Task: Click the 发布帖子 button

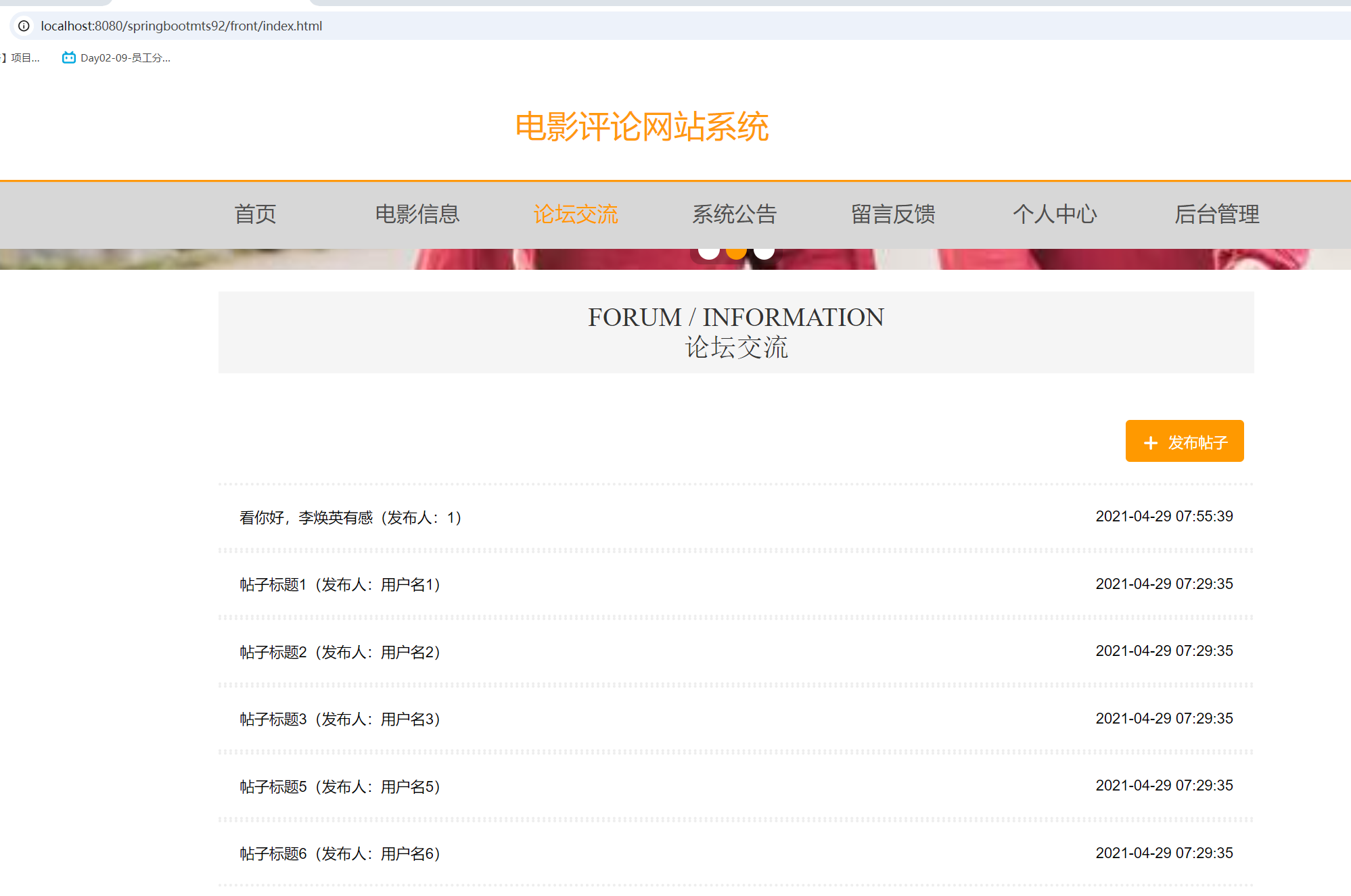Action: coord(1184,441)
